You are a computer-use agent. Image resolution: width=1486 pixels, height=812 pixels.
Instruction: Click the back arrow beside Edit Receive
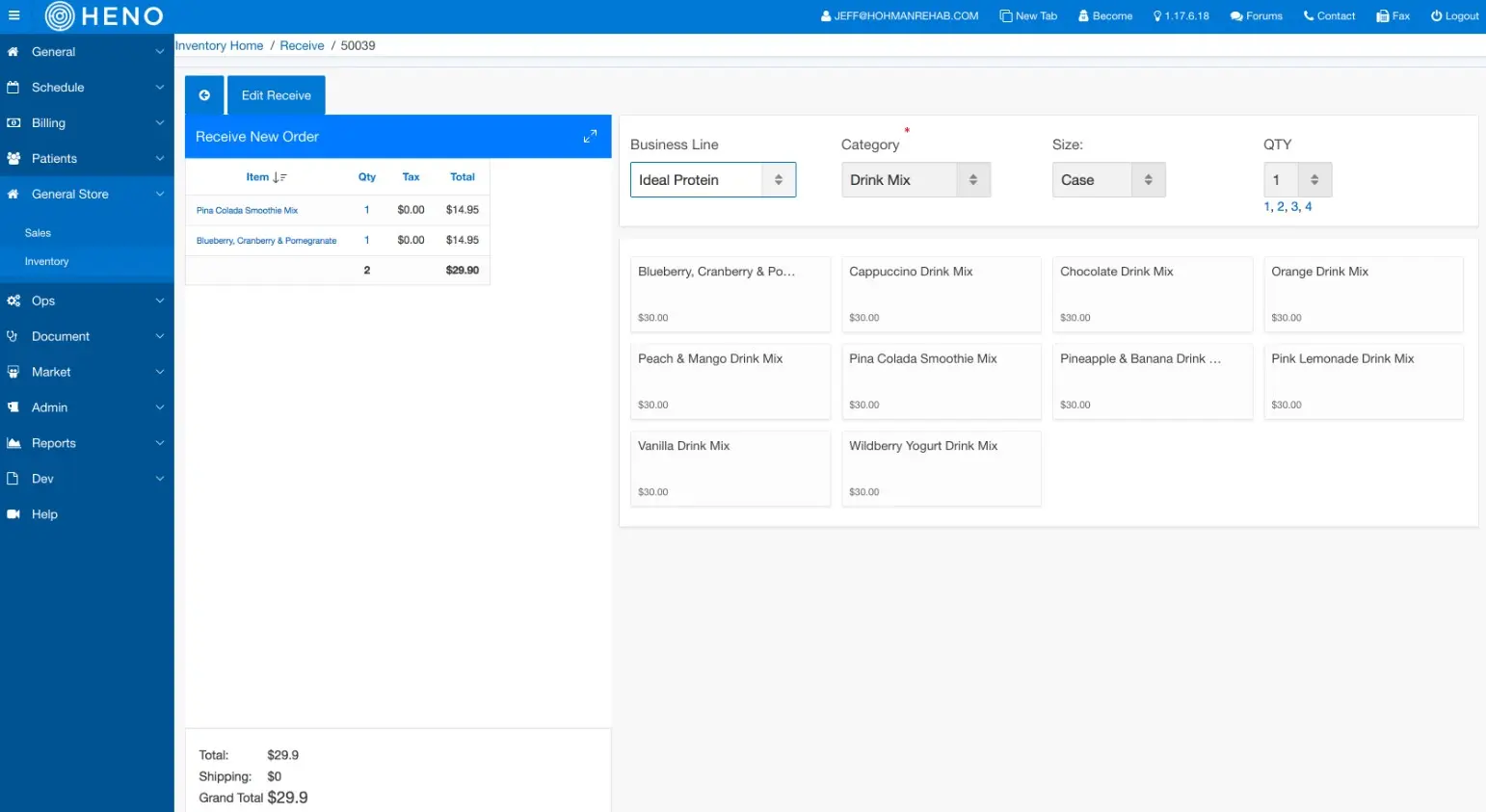click(x=203, y=94)
